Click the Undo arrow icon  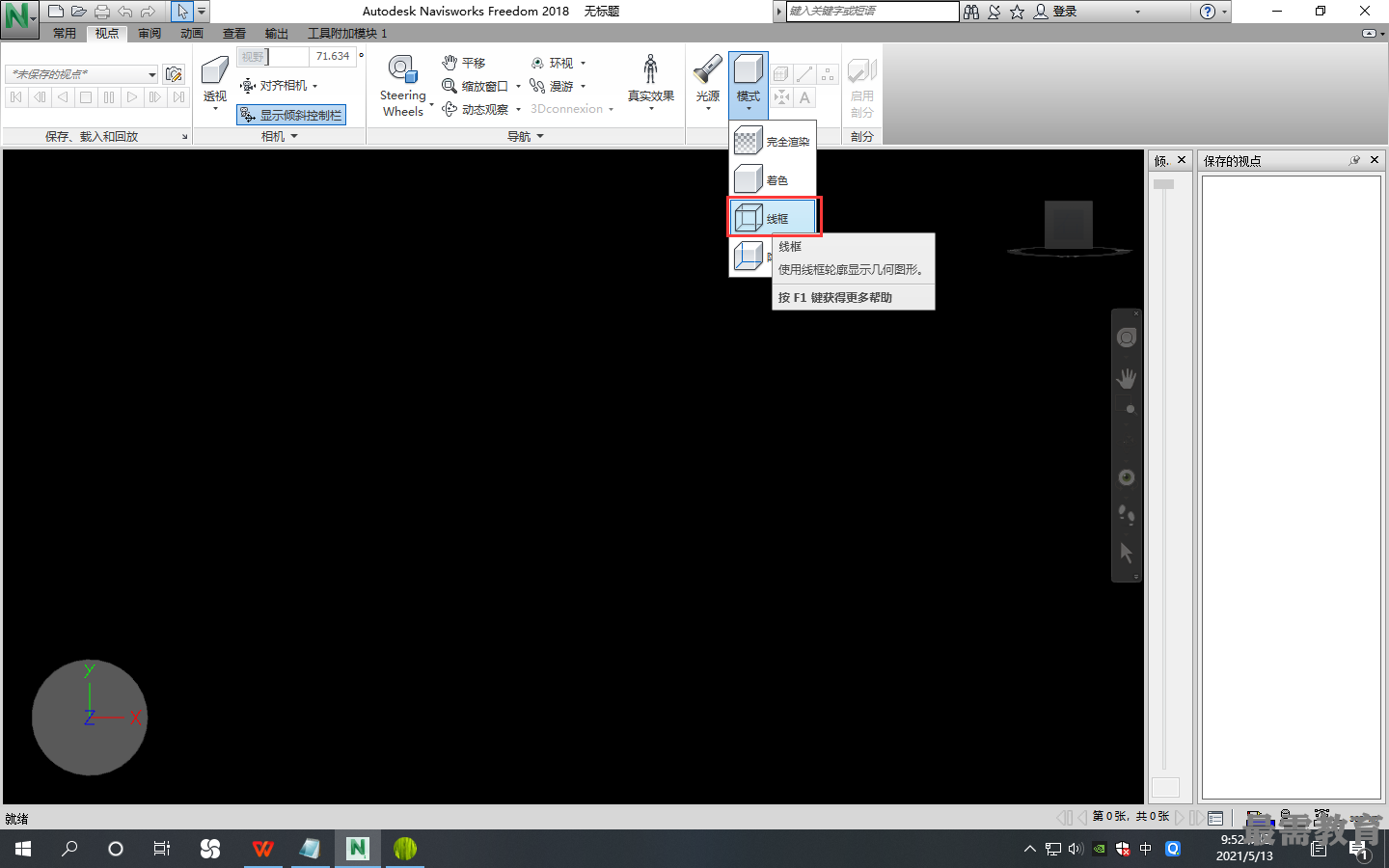point(125,12)
